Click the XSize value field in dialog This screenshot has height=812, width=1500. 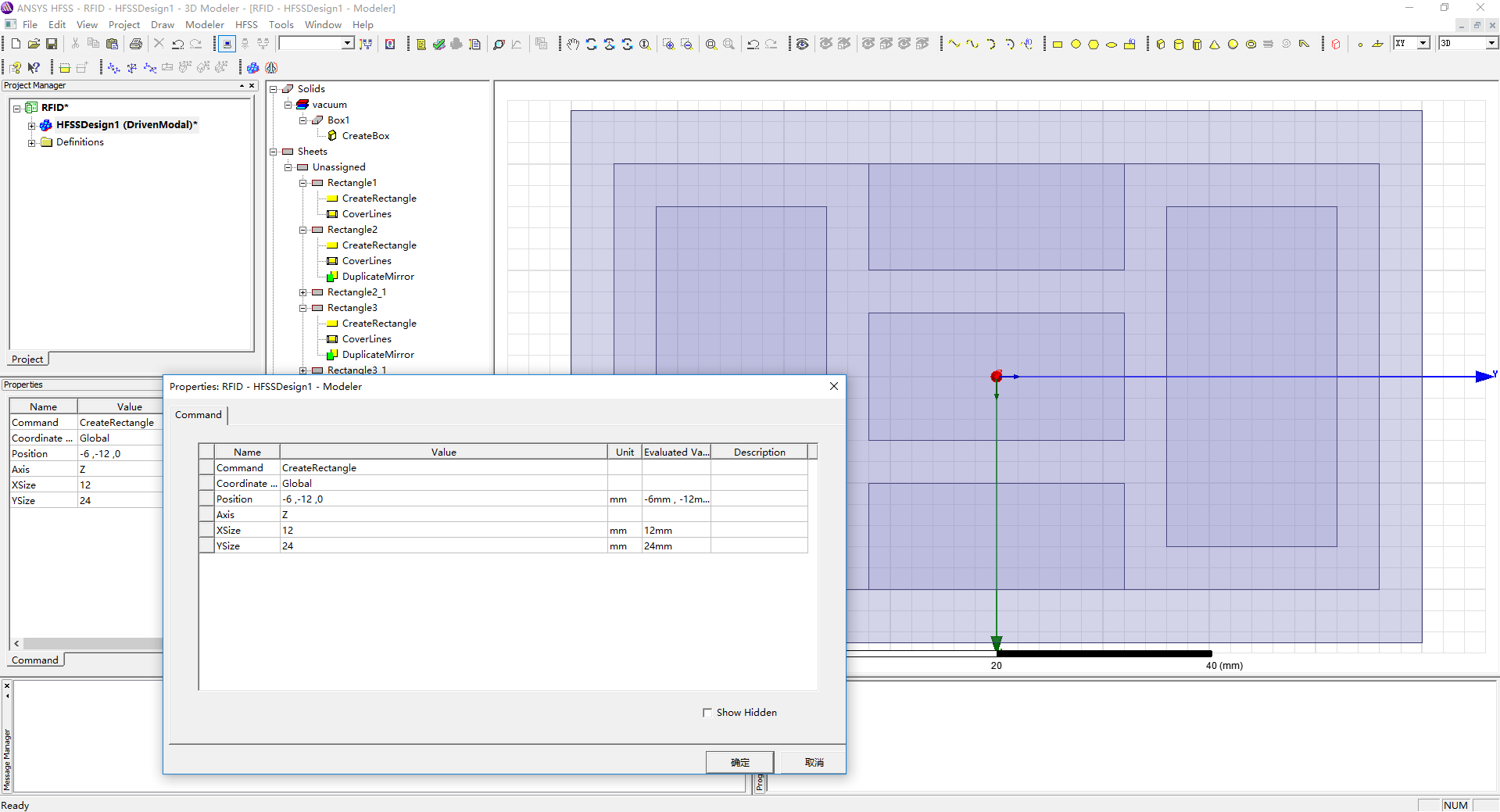pyautogui.click(x=442, y=531)
